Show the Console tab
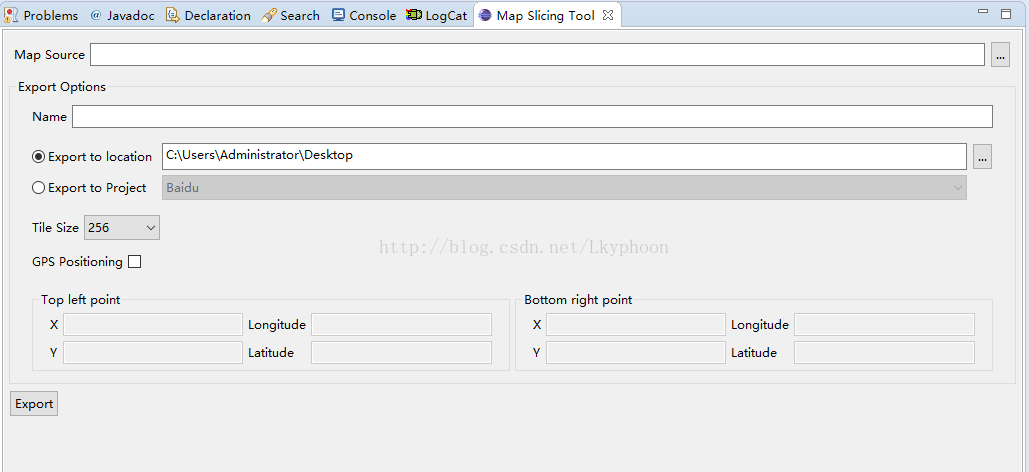1029x472 pixels. coord(364,15)
